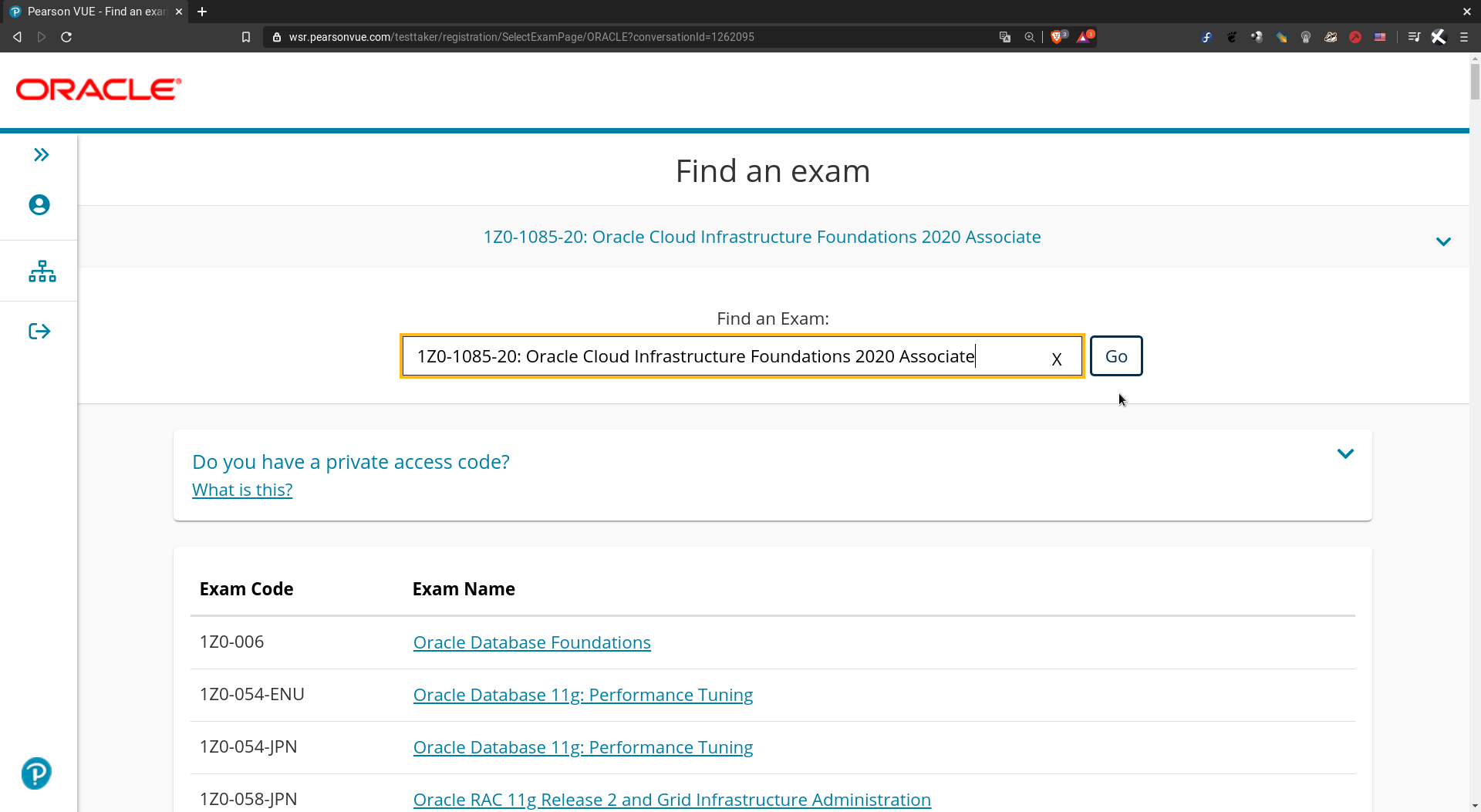
Task: Sign out using the sidebar logout icon
Action: [x=39, y=330]
